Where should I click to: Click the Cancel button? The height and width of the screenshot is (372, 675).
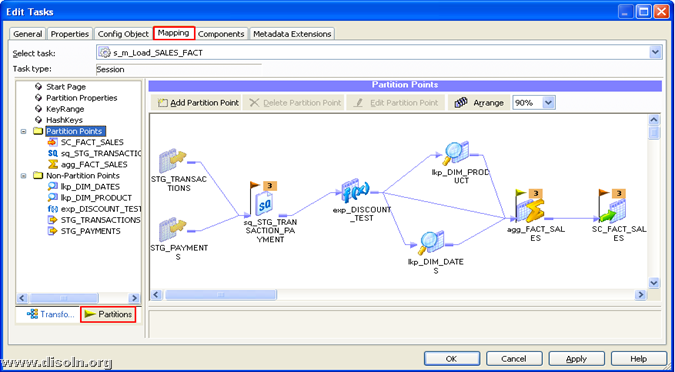(514, 359)
